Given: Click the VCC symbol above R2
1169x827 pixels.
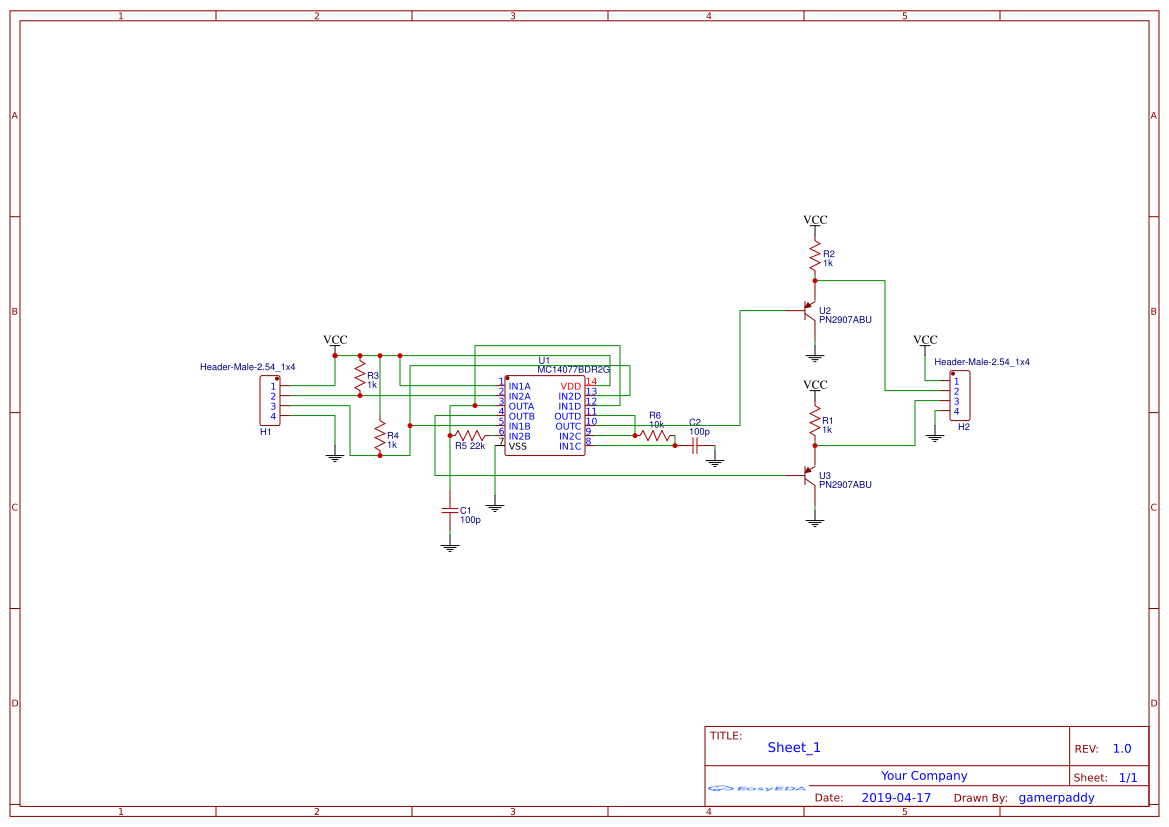Looking at the screenshot, I should (815, 219).
